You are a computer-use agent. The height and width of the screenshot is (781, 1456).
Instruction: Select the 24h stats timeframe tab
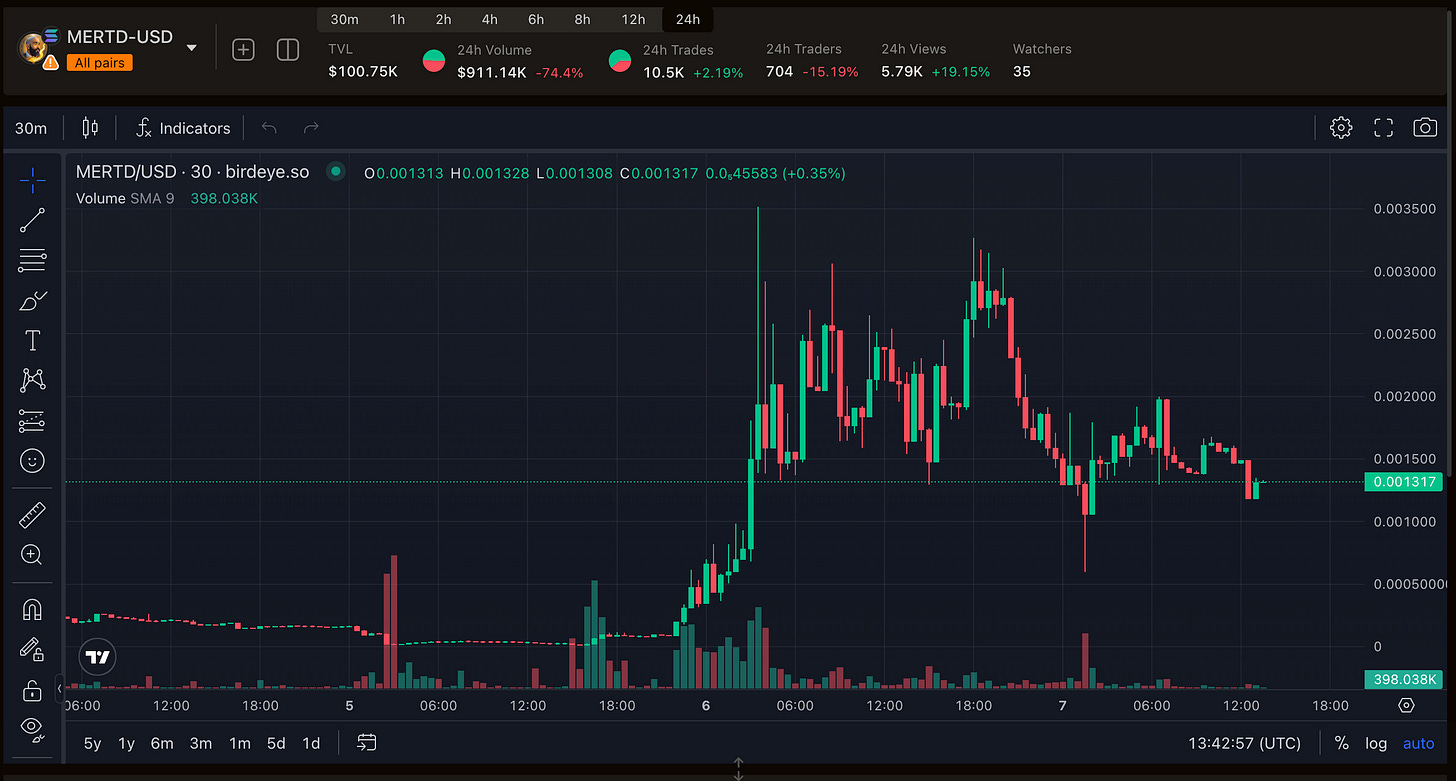coord(688,19)
